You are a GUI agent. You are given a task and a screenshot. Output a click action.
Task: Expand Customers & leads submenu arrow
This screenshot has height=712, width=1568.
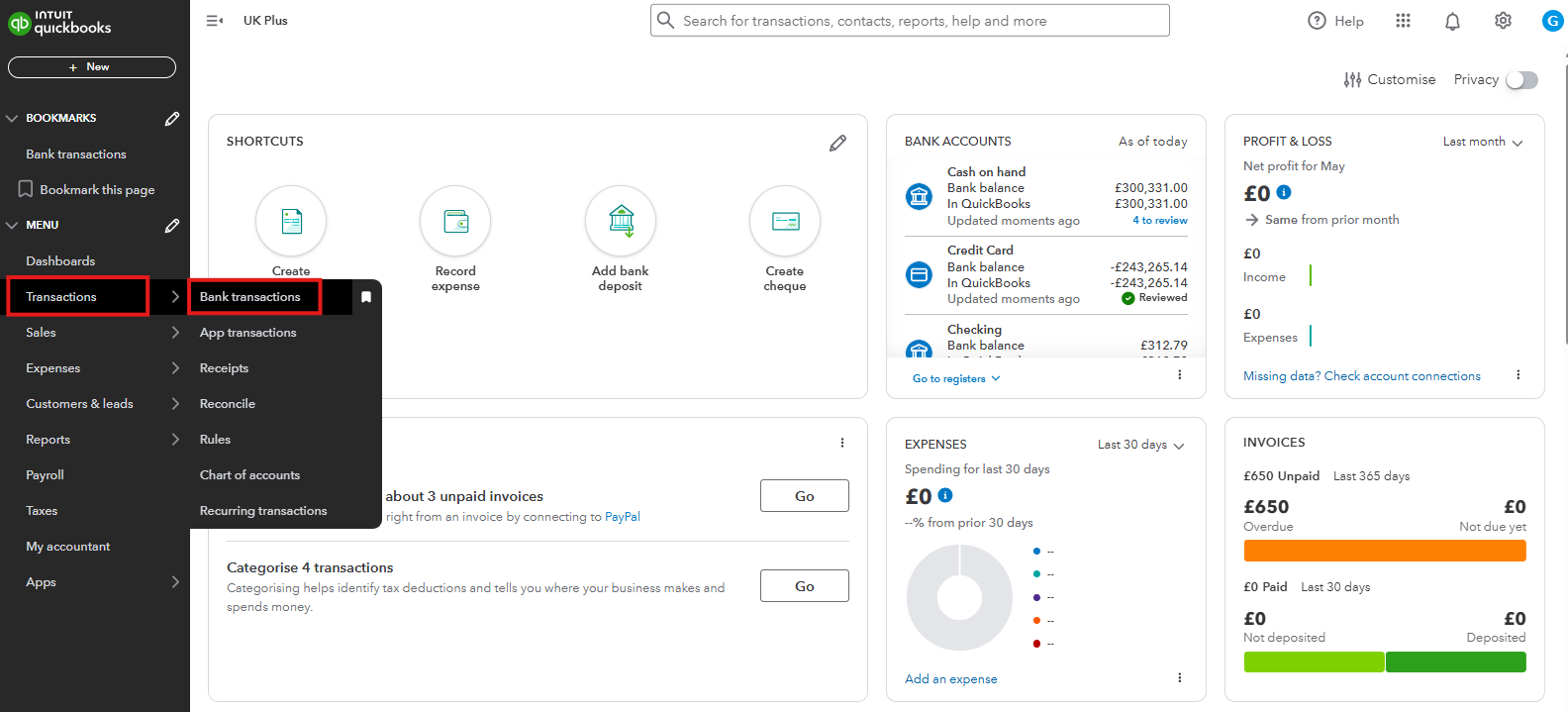pyautogui.click(x=175, y=404)
